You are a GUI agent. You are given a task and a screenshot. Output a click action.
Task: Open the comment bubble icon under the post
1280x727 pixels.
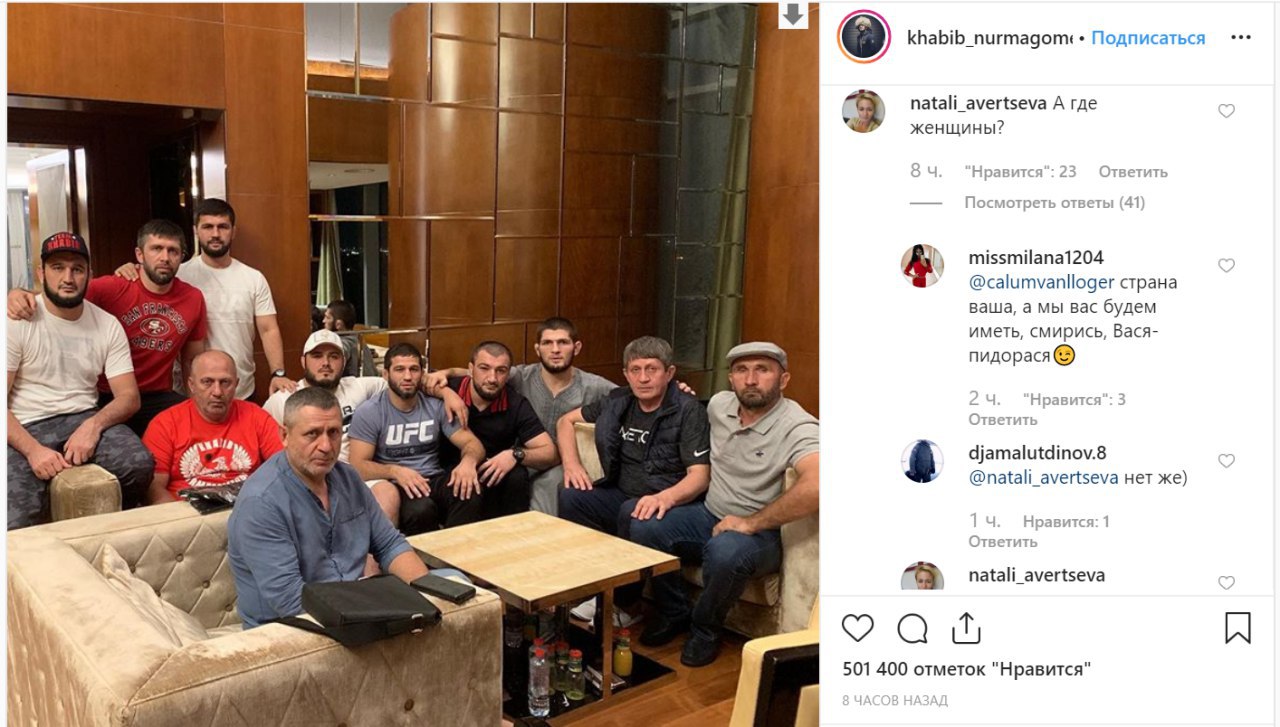912,628
